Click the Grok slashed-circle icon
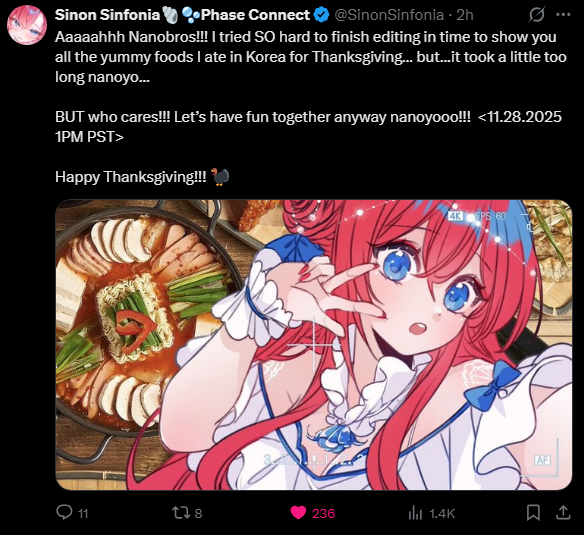The image size is (584, 535). pyautogui.click(x=537, y=15)
